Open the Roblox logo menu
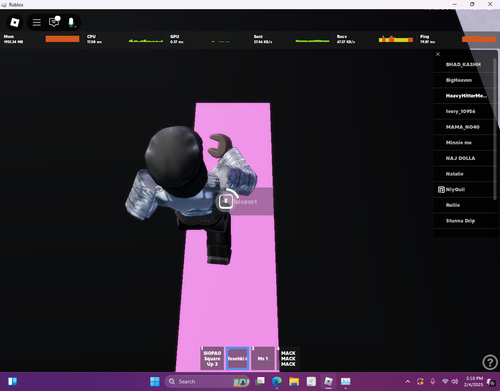This screenshot has width=500, height=391. 15,22
